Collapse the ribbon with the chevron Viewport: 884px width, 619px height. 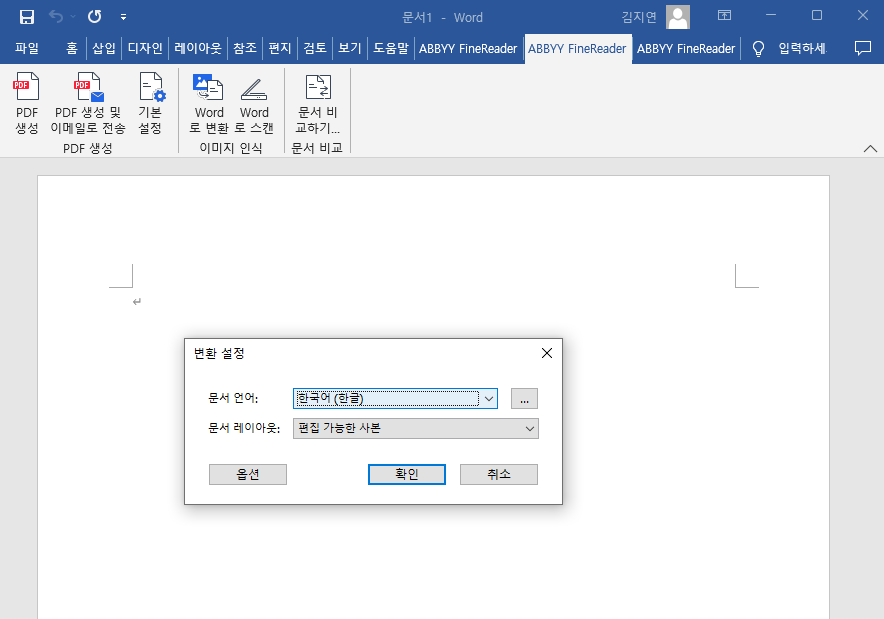click(x=870, y=149)
